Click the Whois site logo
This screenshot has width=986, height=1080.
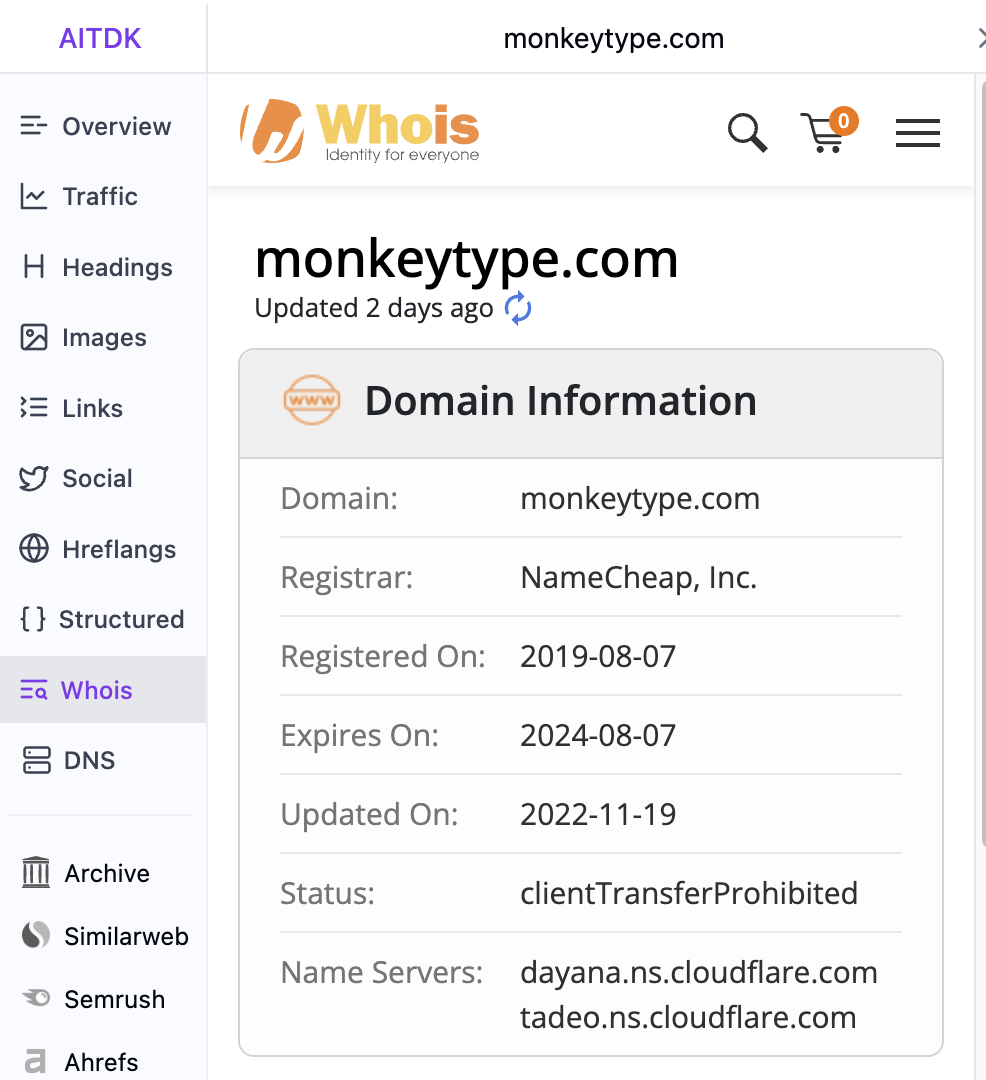359,131
